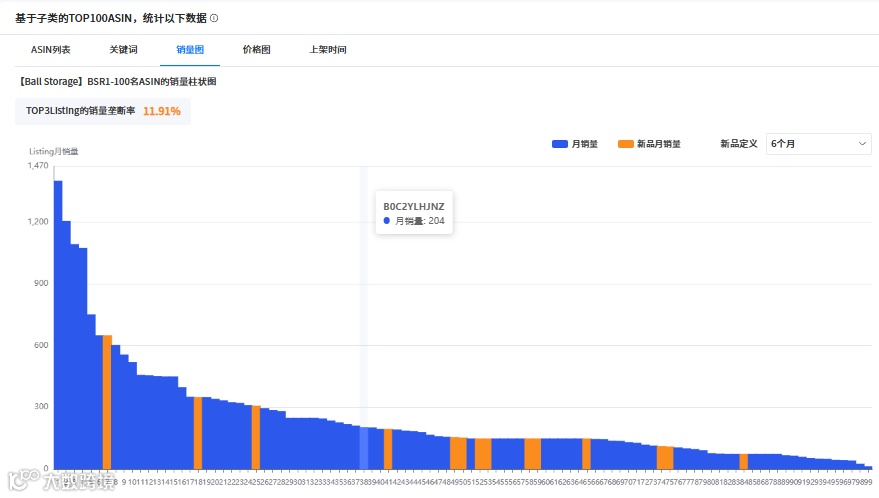Click the B0C2YLHJNZ ASIN in tooltip

(414, 206)
